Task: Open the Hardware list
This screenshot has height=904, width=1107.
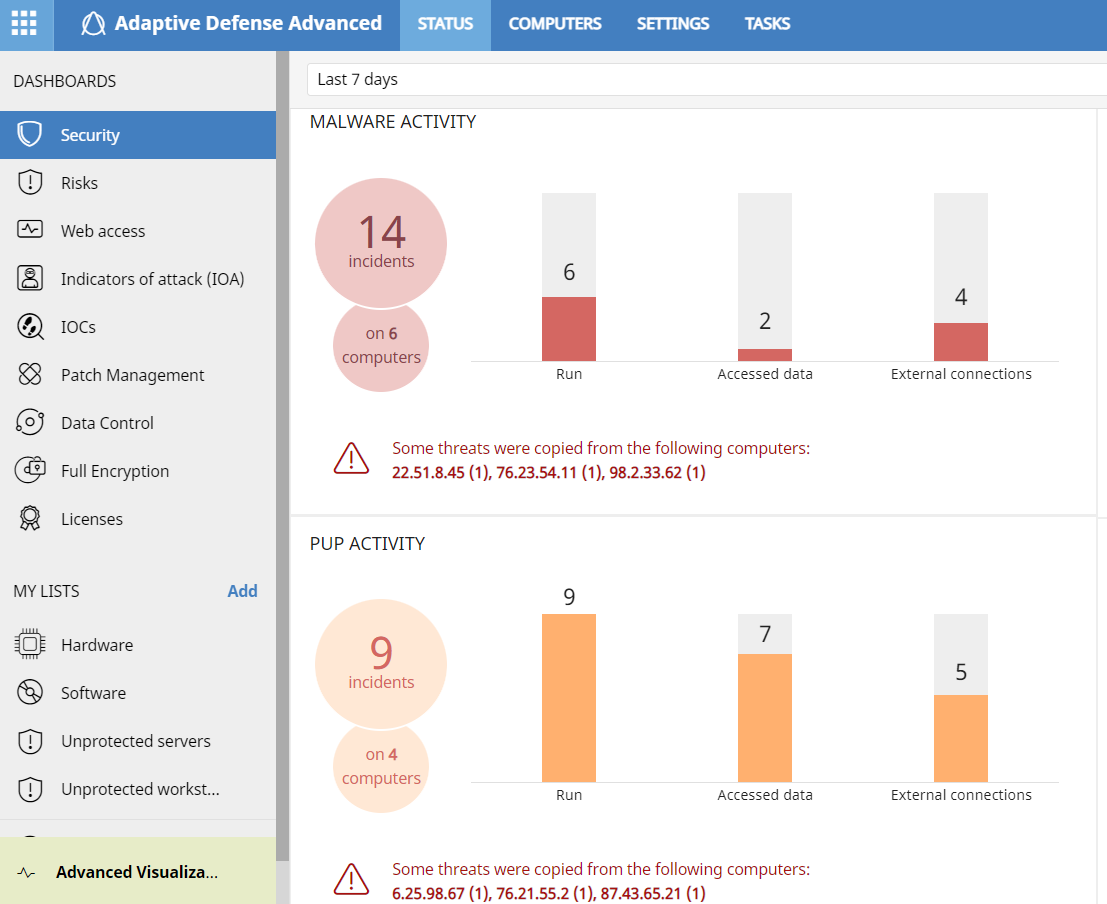Action: click(138, 645)
